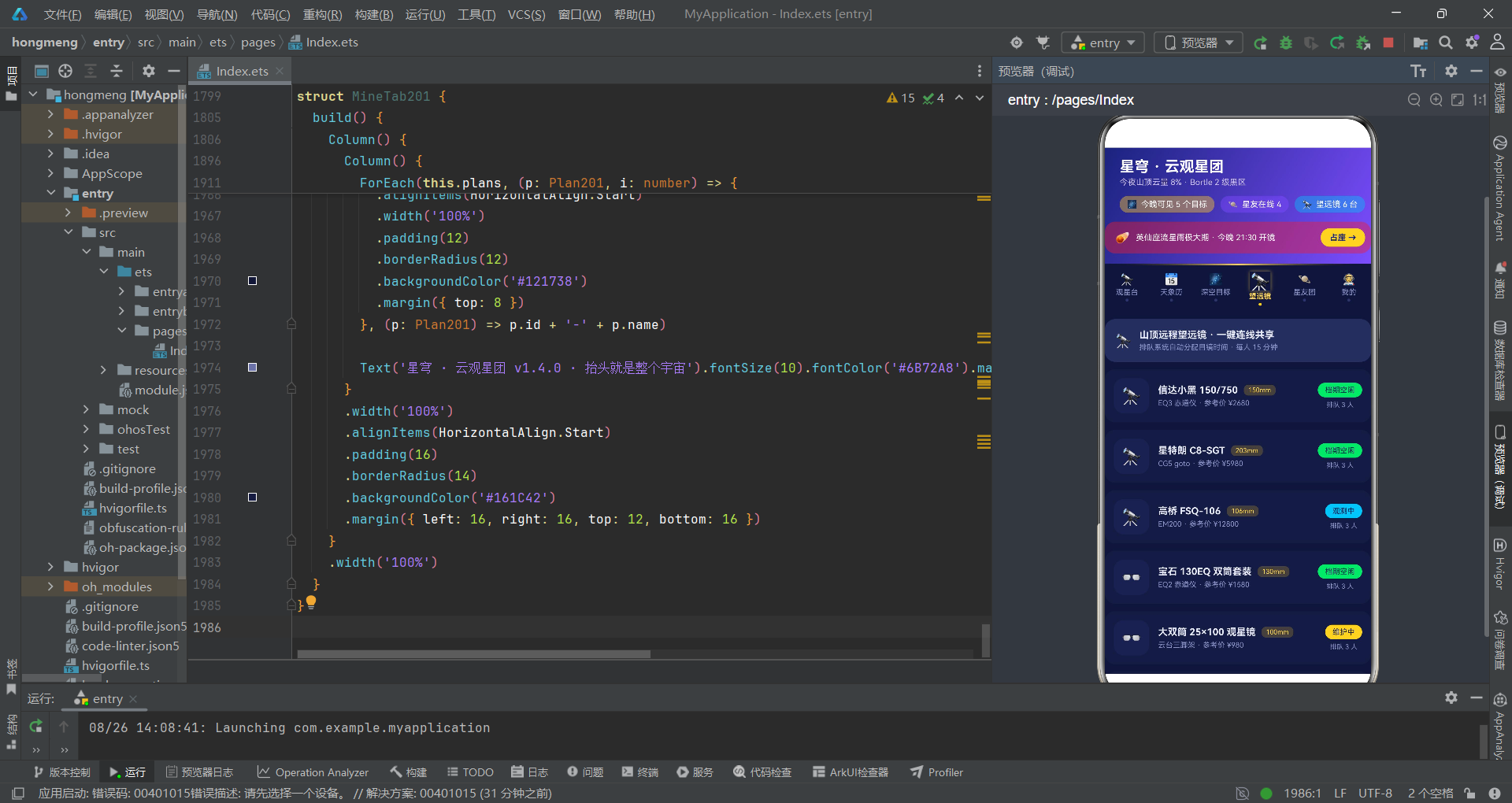Expand the mock folder
Viewport: 1512px width, 803px height.
(86, 409)
